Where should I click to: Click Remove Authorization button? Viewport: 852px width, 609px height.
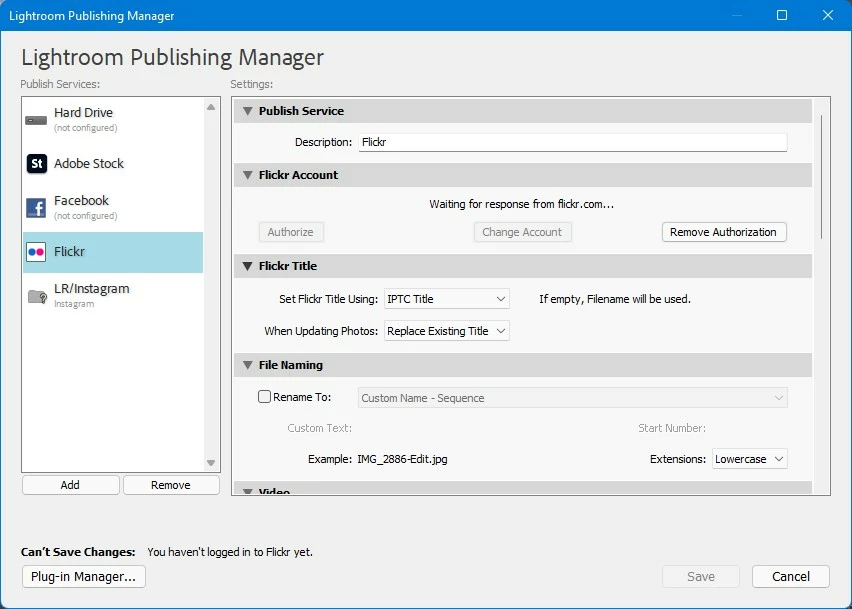[x=724, y=232]
